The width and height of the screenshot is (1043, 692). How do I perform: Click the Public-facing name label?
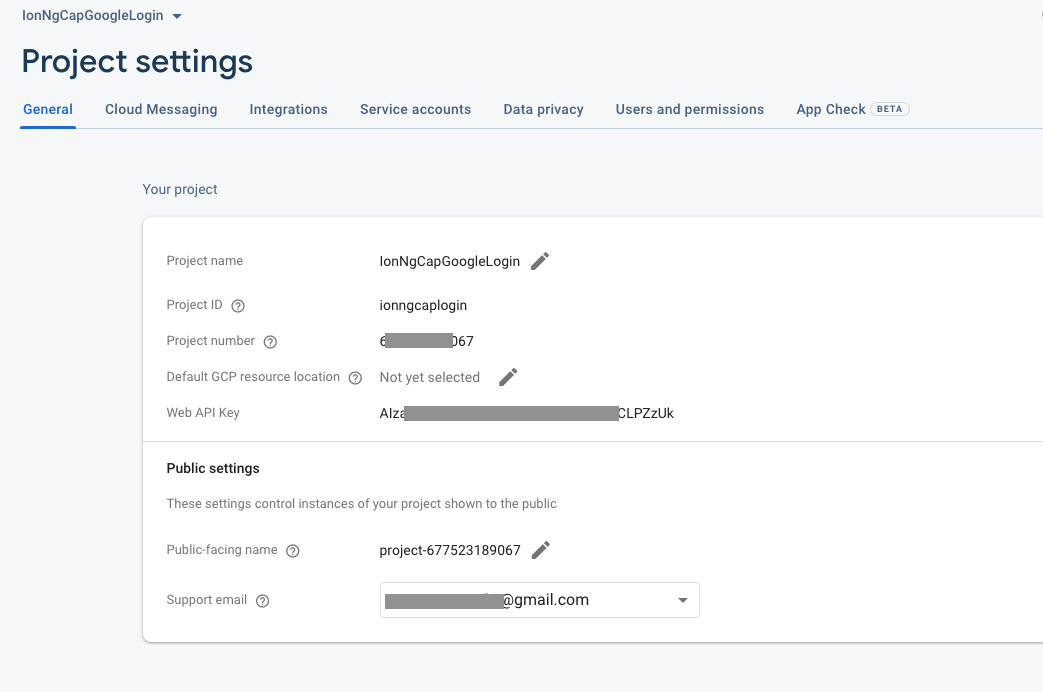tap(222, 550)
